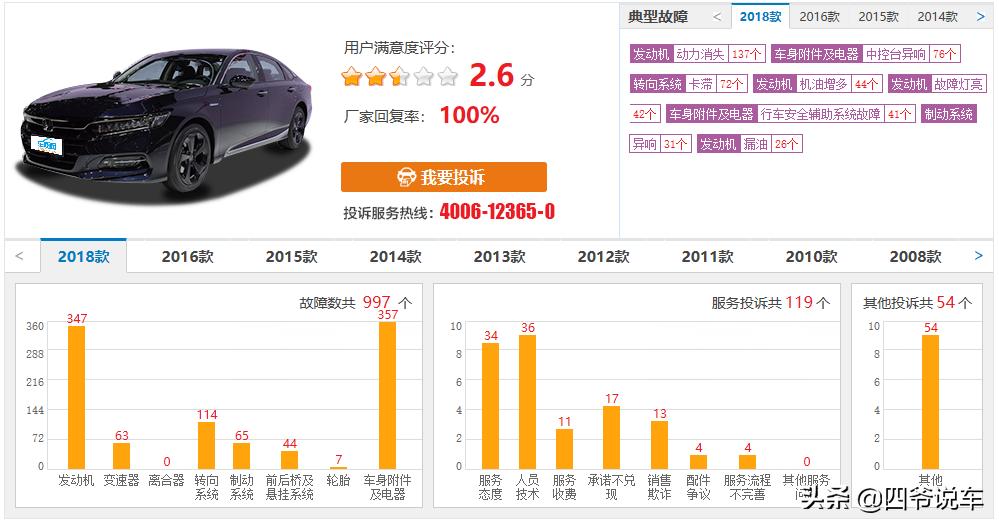The height and width of the screenshot is (526, 999).
Task: Show previous years in 典型故障 panel arrow
Action: pos(717,17)
